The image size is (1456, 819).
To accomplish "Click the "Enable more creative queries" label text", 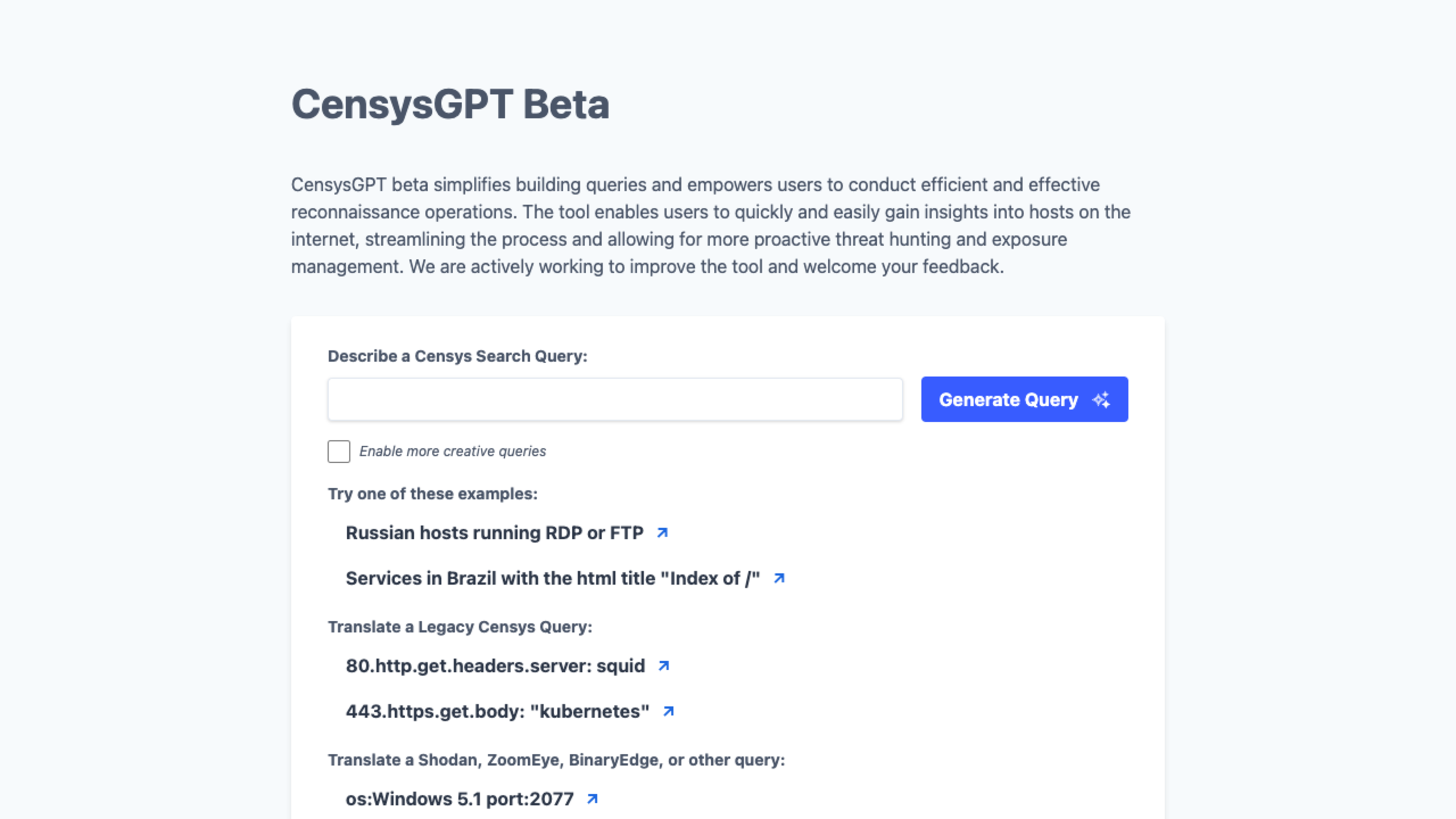I will 452,452.
